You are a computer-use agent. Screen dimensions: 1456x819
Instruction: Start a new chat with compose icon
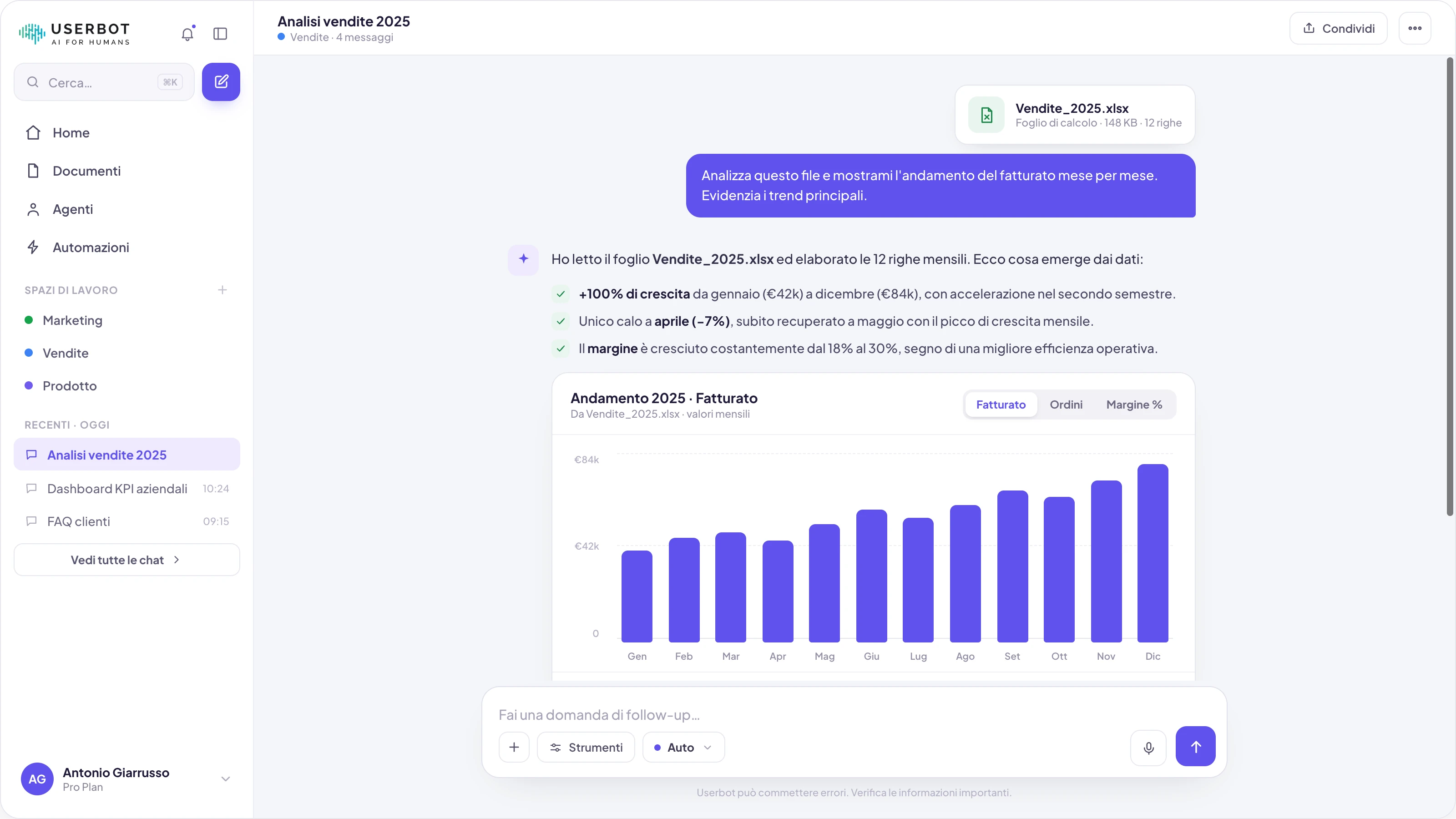tap(221, 82)
